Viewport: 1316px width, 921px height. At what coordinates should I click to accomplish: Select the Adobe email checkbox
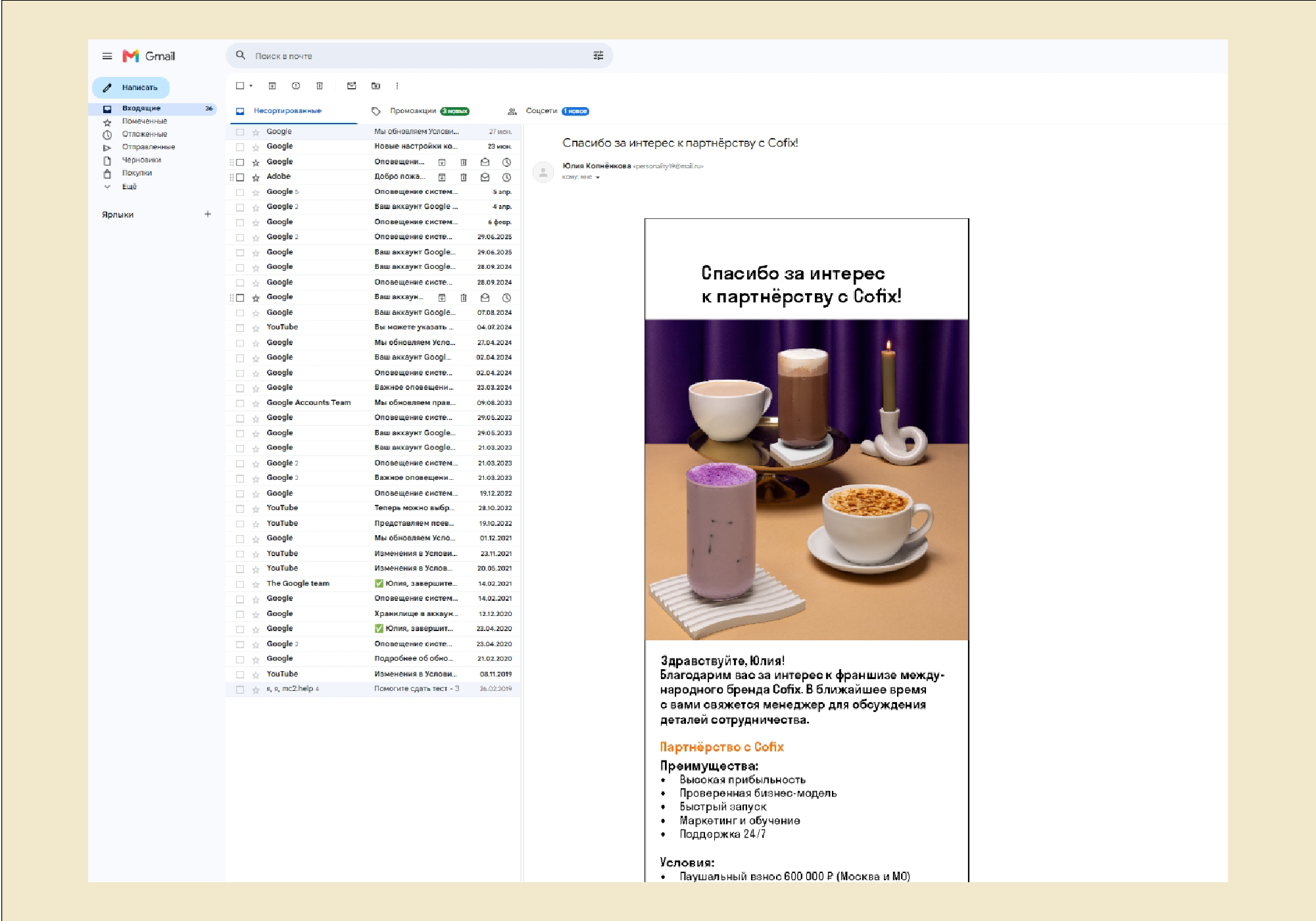240,177
